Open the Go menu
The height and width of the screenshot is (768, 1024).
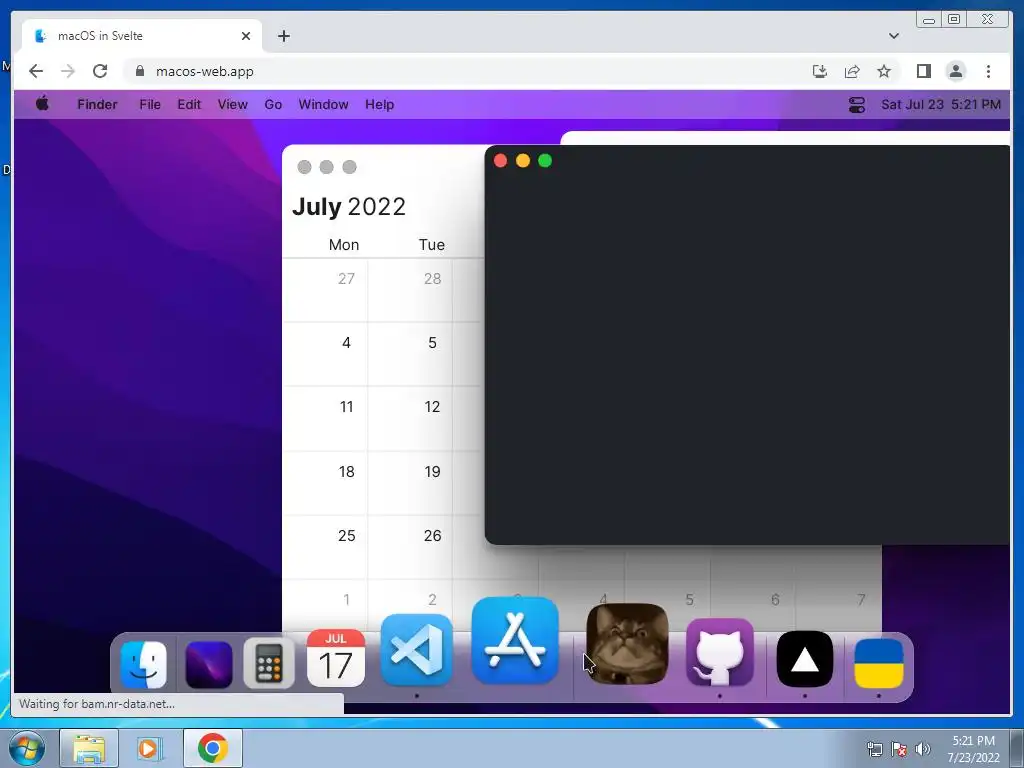click(273, 104)
